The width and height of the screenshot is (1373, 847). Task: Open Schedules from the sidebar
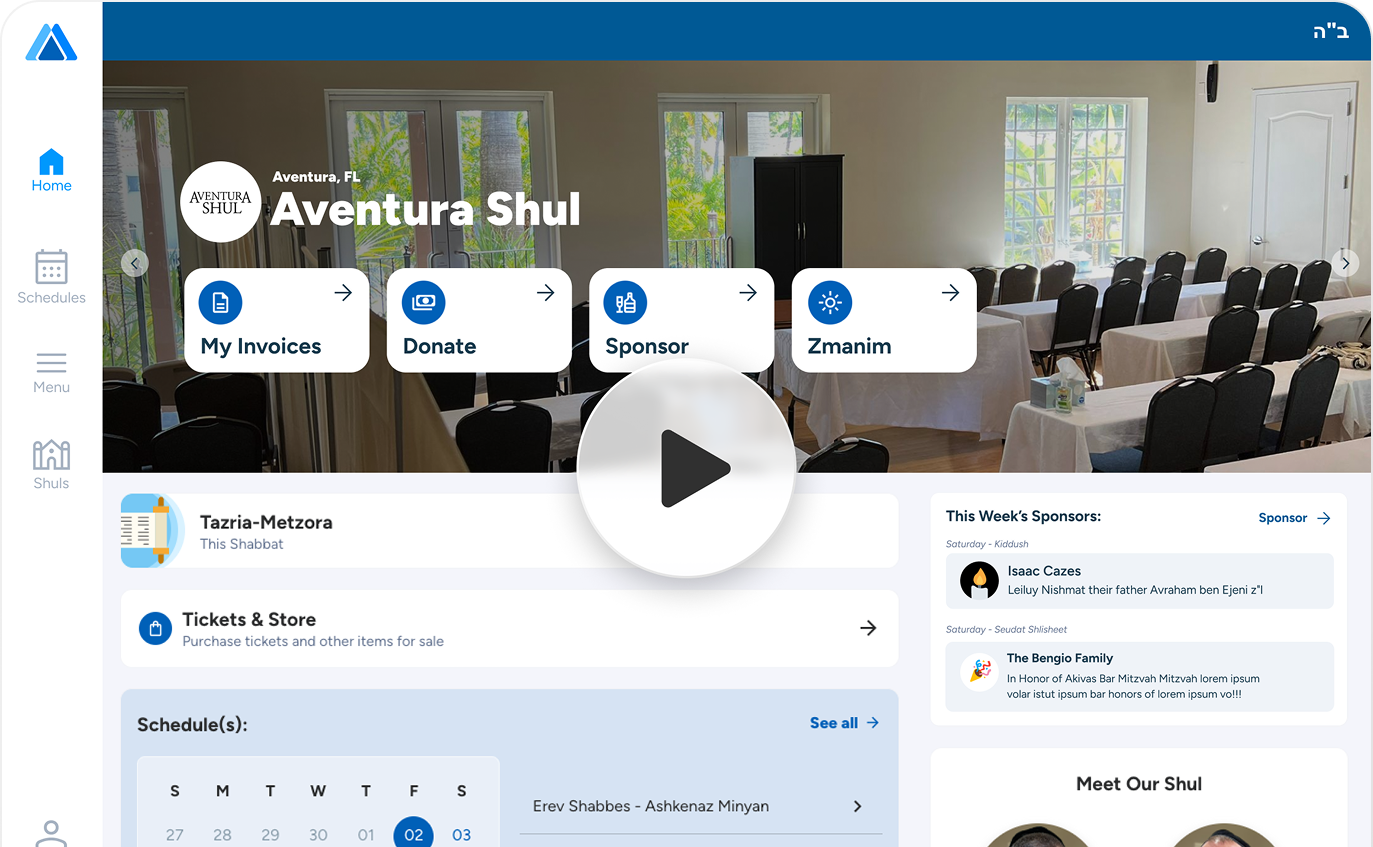click(x=51, y=277)
